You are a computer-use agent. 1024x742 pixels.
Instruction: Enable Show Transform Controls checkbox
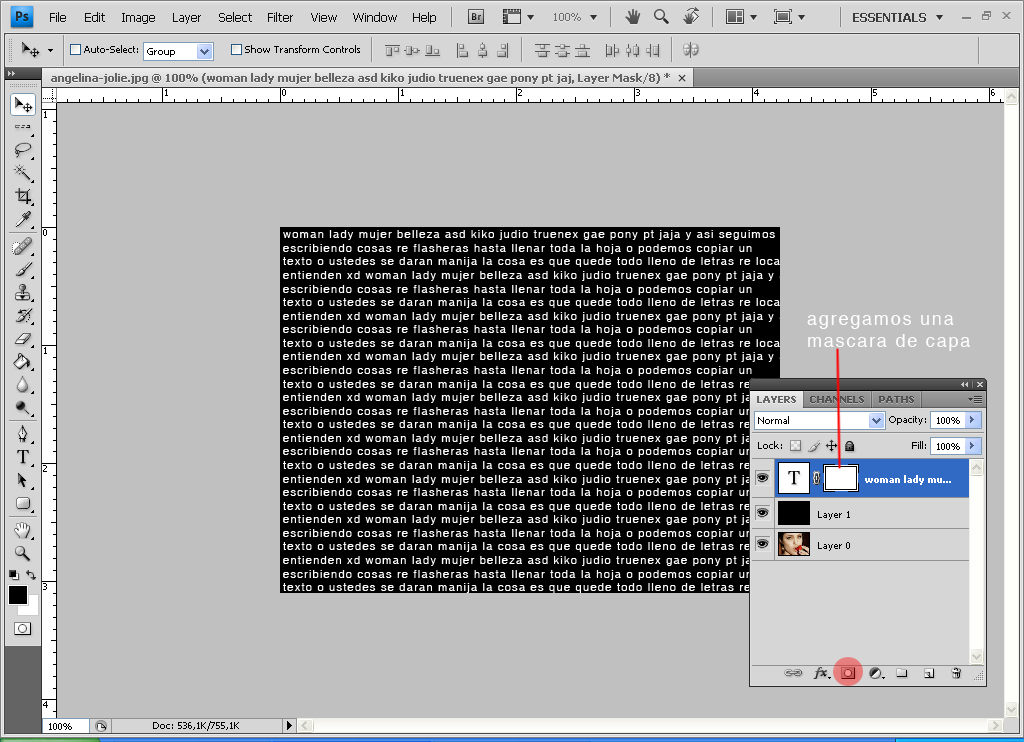[x=236, y=49]
